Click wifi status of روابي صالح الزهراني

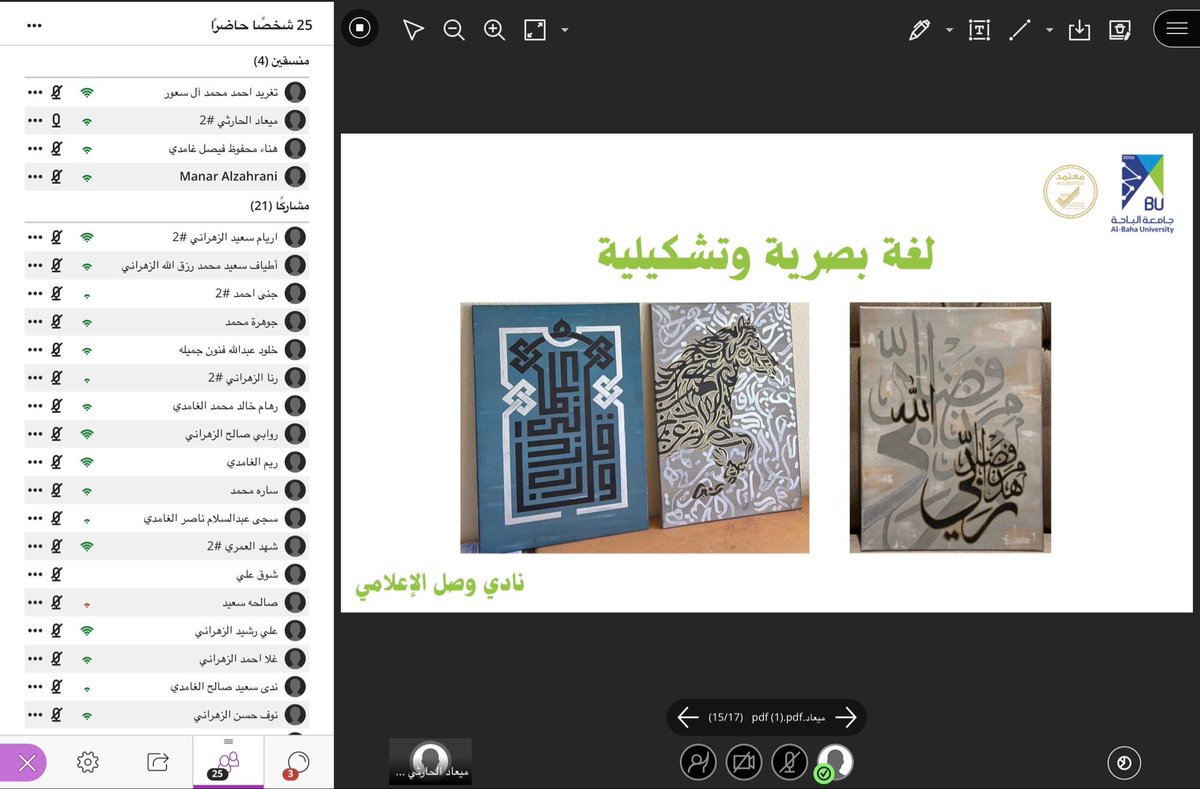point(87,435)
